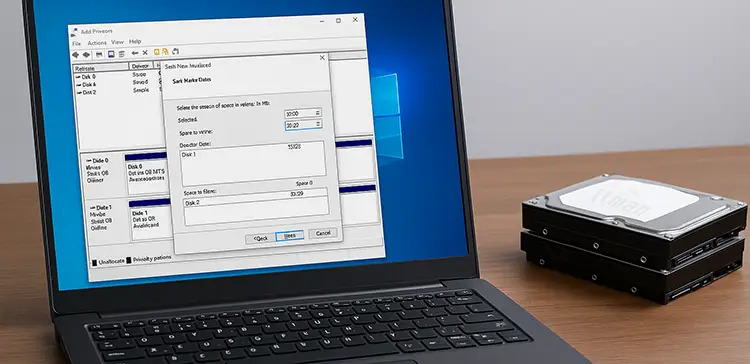Click the Unallocate legend label
The width and height of the screenshot is (750, 364).
click(112, 261)
